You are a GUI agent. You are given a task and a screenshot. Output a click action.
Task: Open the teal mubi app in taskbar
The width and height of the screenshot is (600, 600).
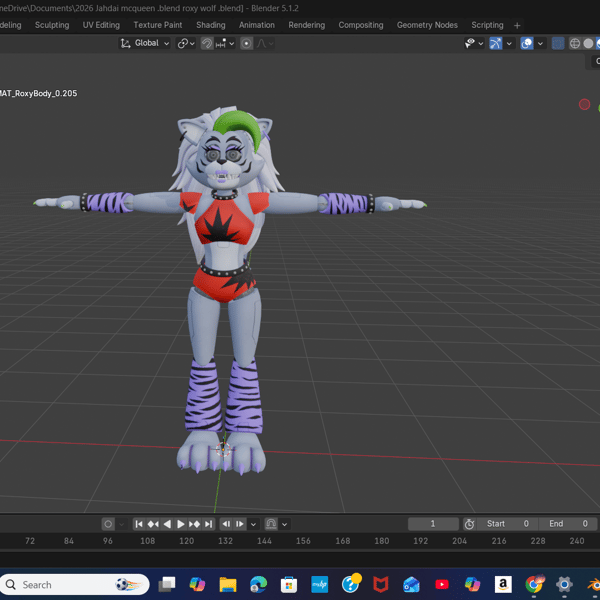click(320, 584)
